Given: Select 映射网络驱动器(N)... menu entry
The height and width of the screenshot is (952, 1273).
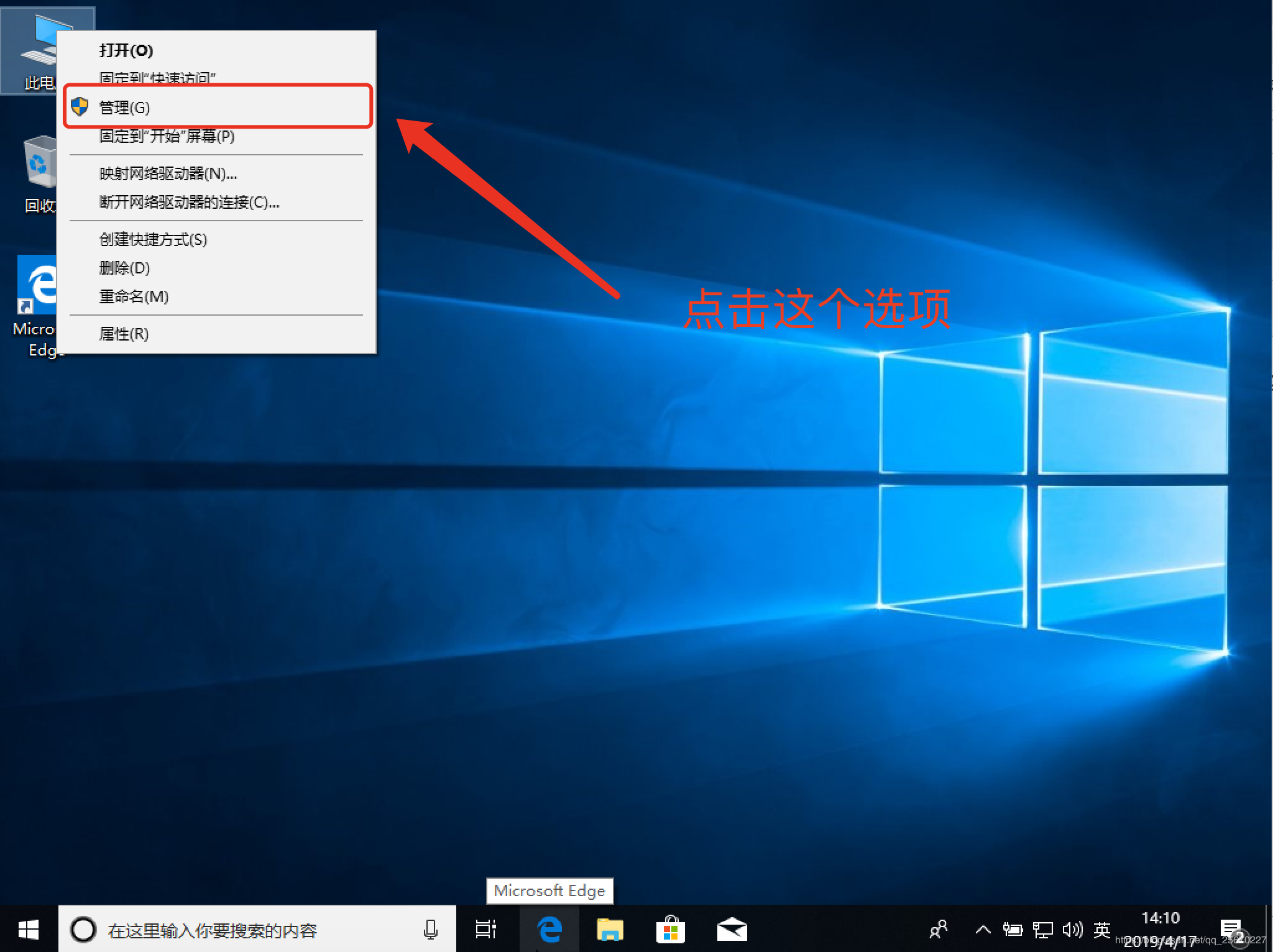Looking at the screenshot, I should pyautogui.click(x=168, y=174).
